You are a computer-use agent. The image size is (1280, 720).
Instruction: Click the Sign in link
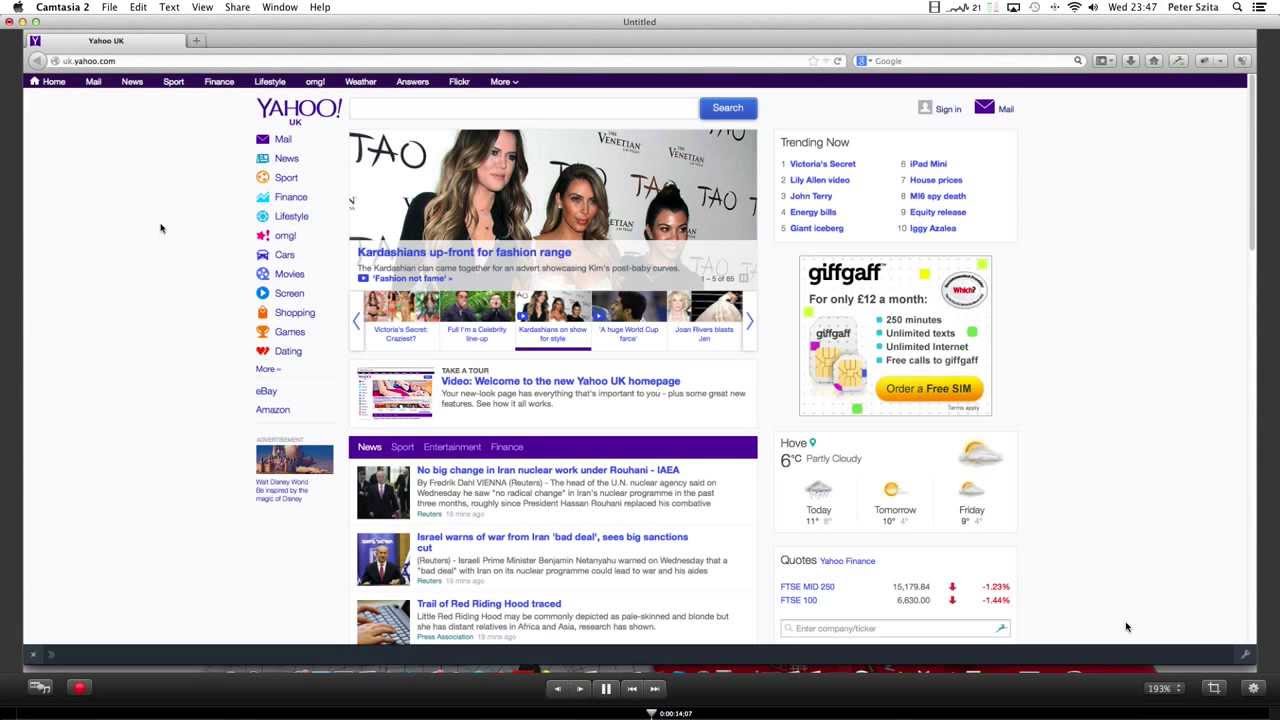pos(948,109)
